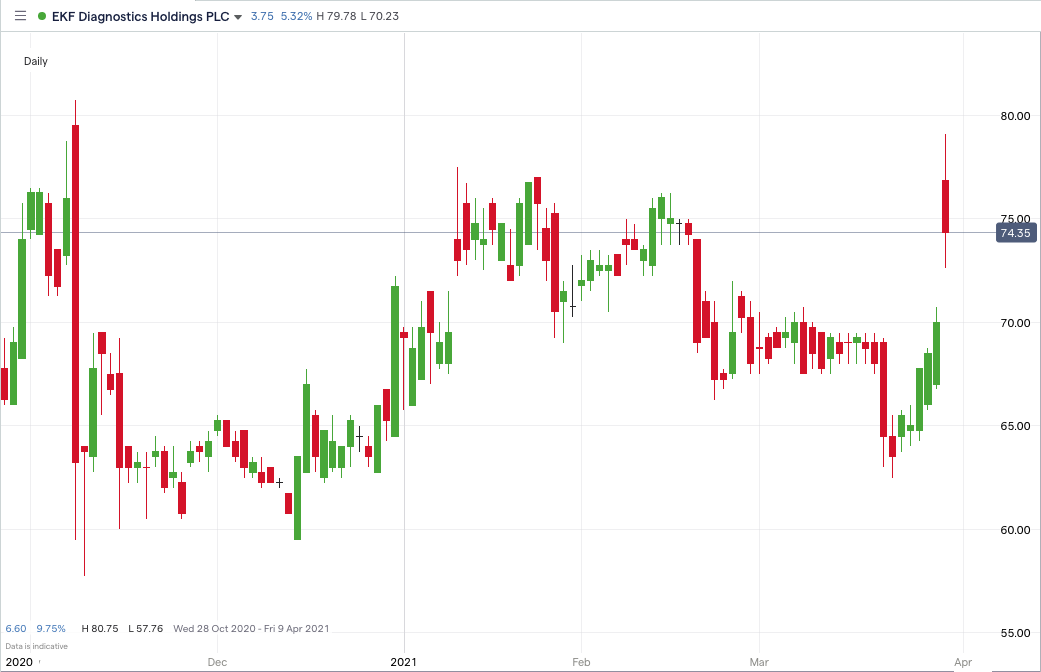This screenshot has width=1041, height=672.
Task: Click the Data is indicative notice
Action: (x=37, y=646)
